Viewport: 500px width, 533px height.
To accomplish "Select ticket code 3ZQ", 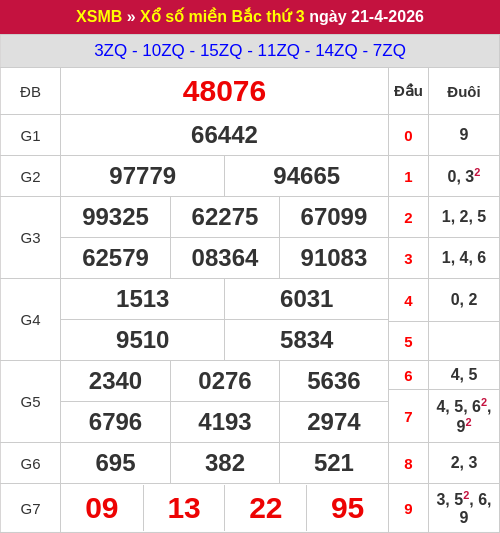I will (110, 51).
